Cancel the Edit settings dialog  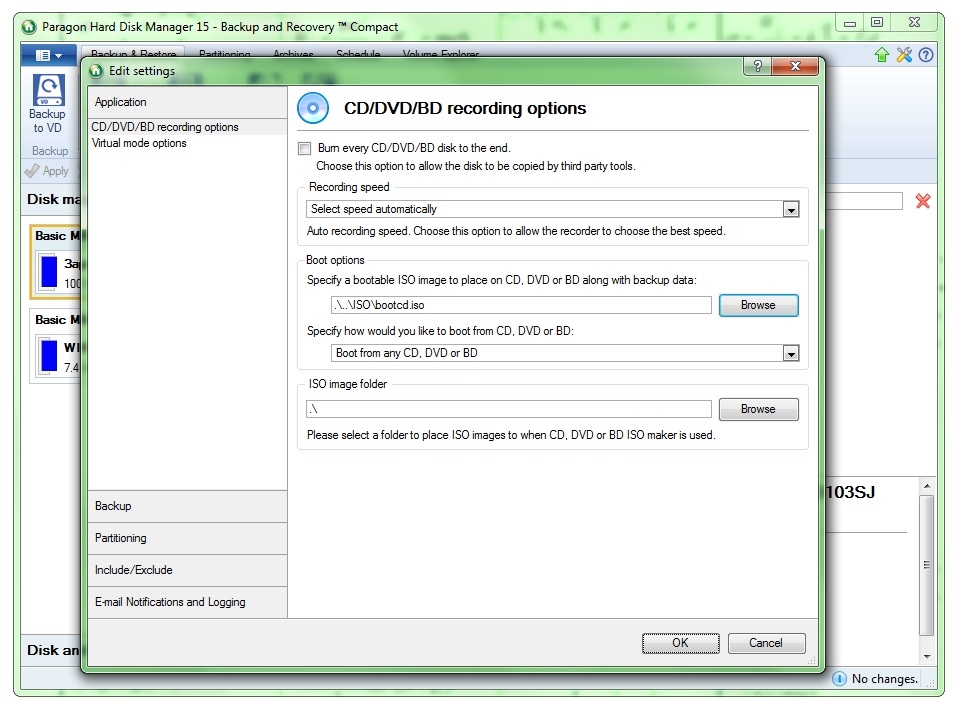pyautogui.click(x=766, y=643)
